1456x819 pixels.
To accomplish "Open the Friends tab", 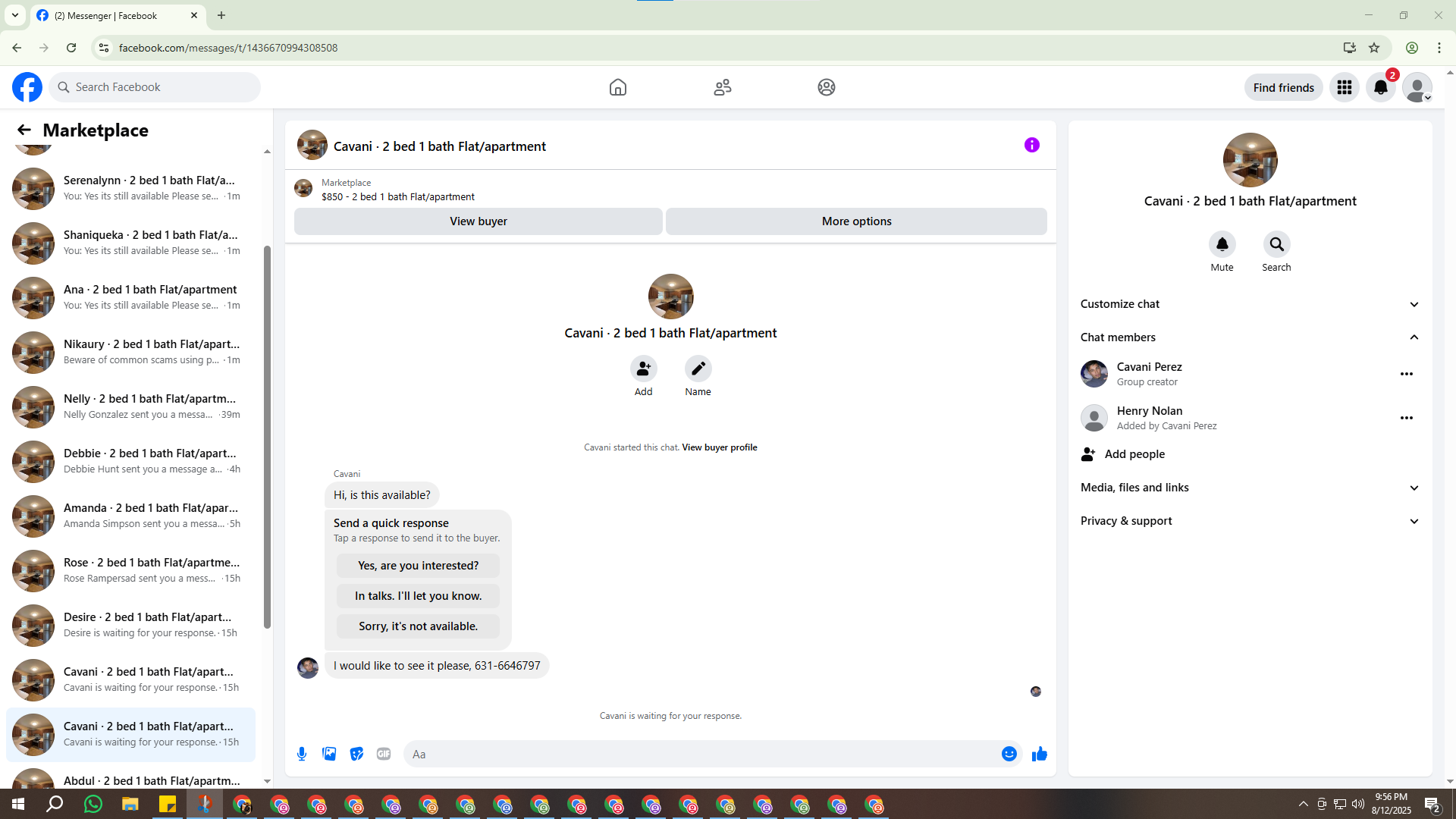I will coord(722,87).
